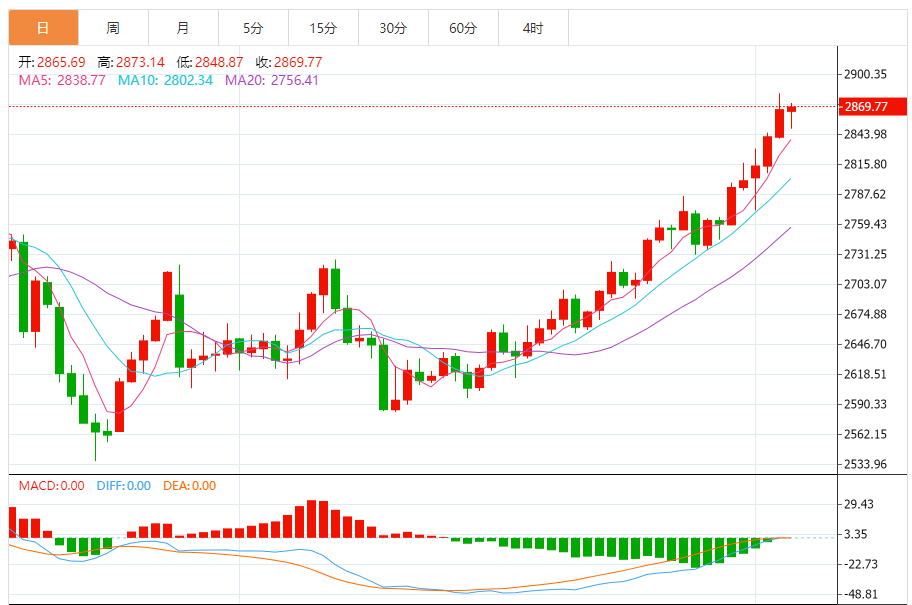Switch to the 月 monthly tab
This screenshot has width=912, height=605.
tap(183, 27)
